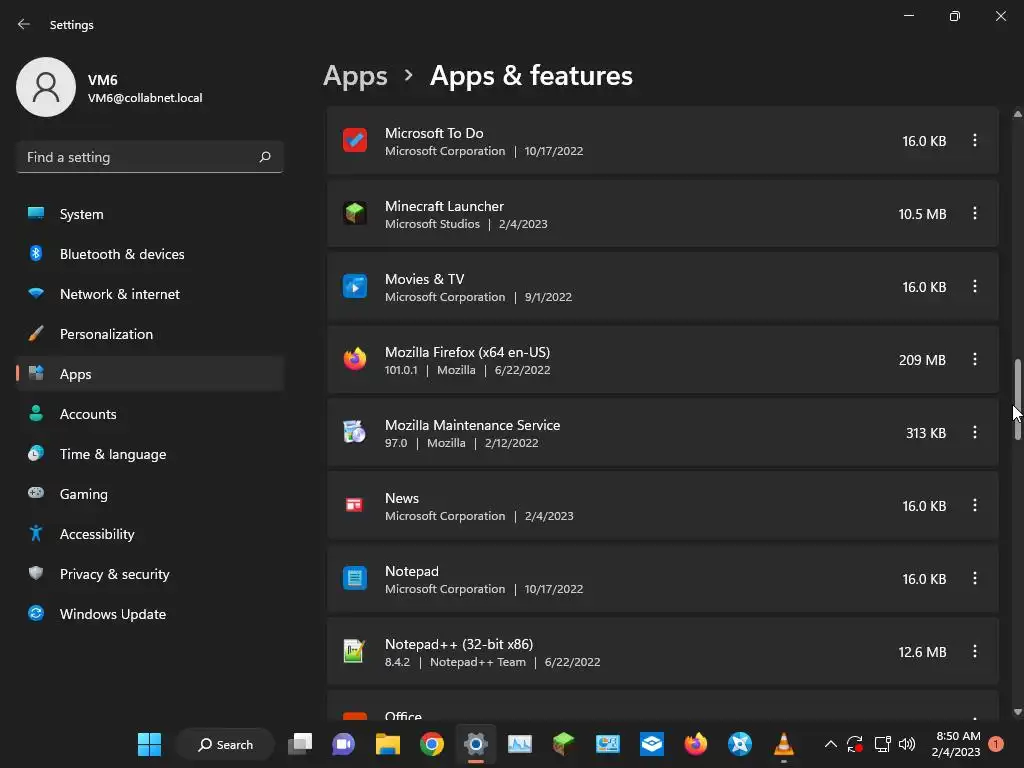Click the News app icon

(355, 505)
